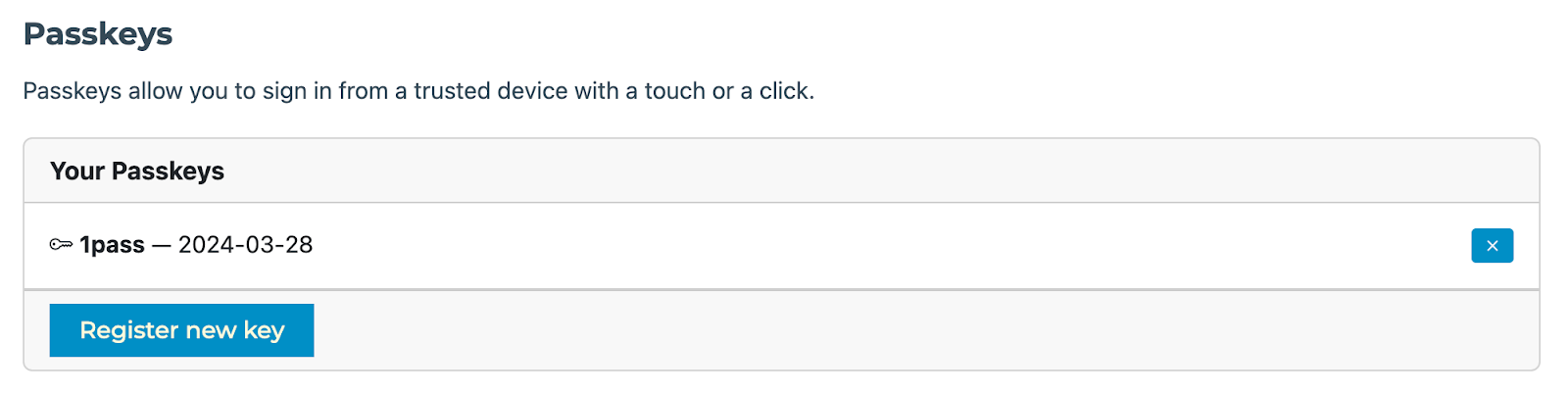Click the key icon beside 1pass
This screenshot has height=394, width=1568.
[x=61, y=245]
